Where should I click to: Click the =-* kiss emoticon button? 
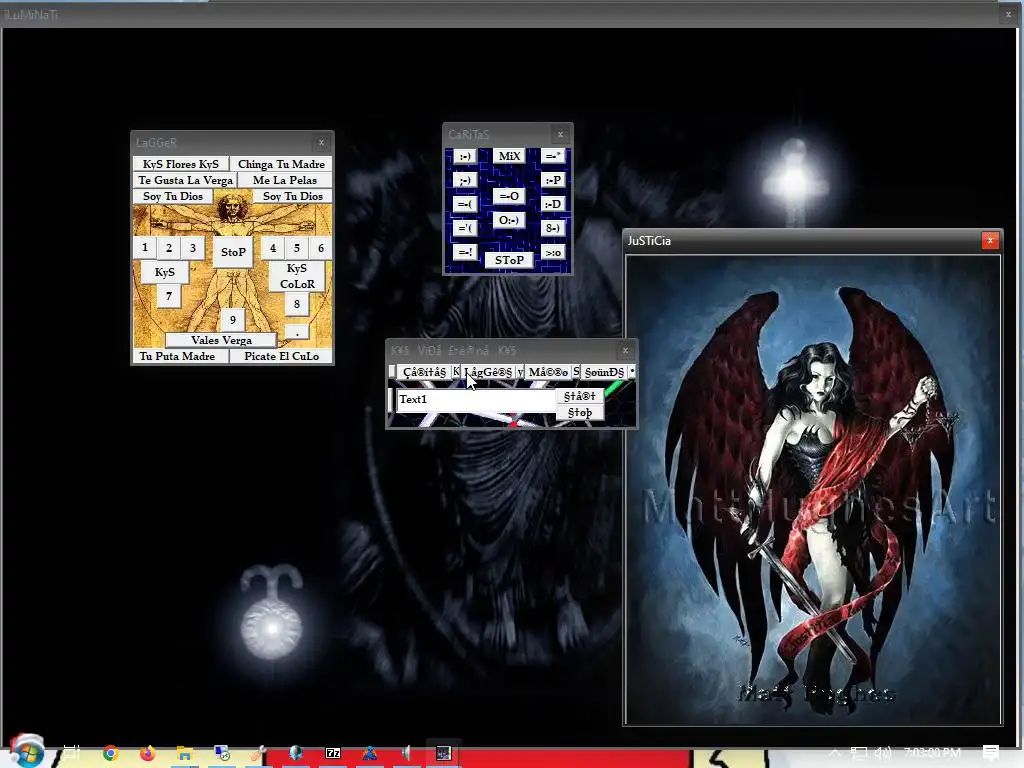[x=553, y=156]
